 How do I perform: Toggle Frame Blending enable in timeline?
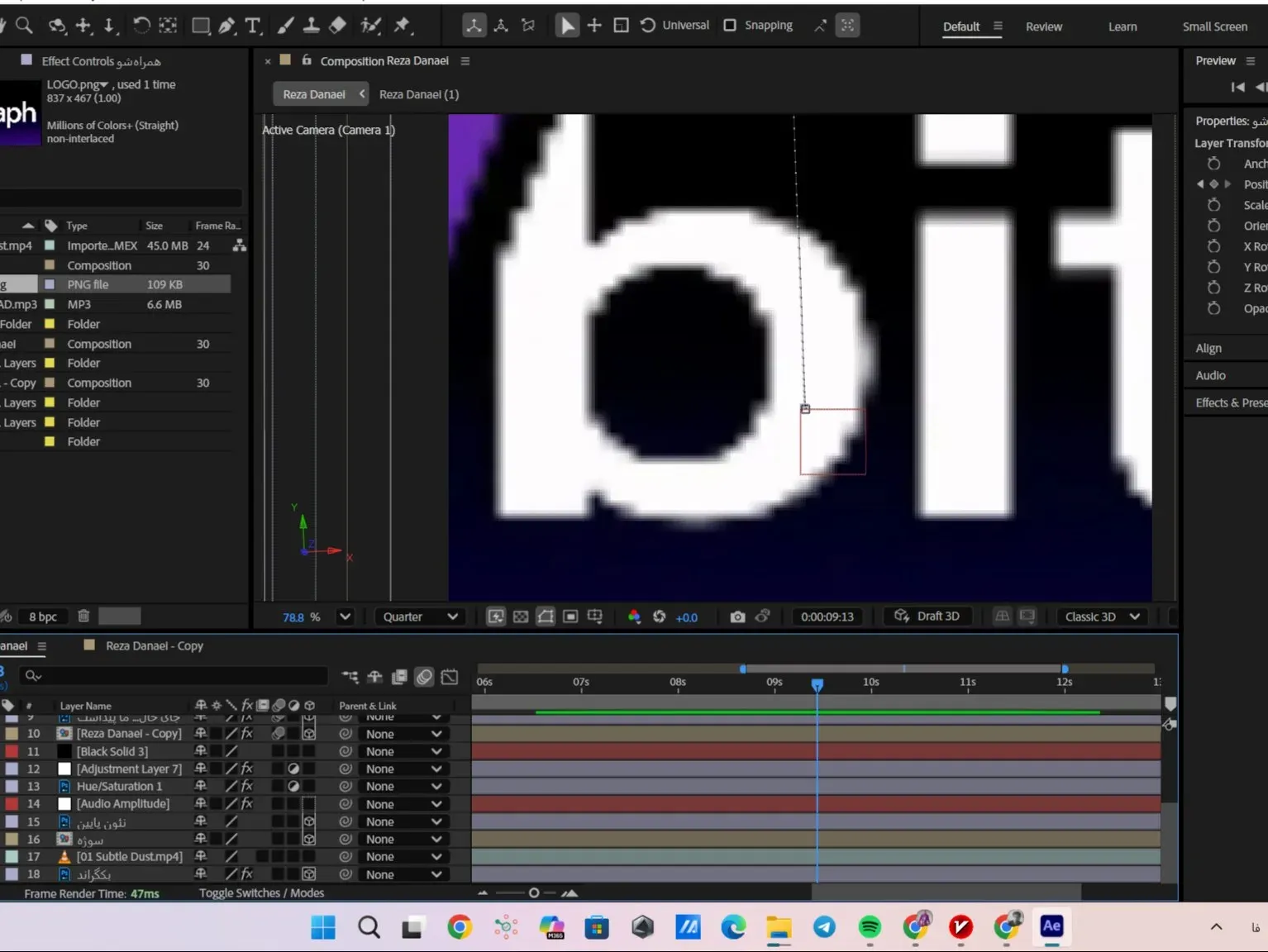399,677
